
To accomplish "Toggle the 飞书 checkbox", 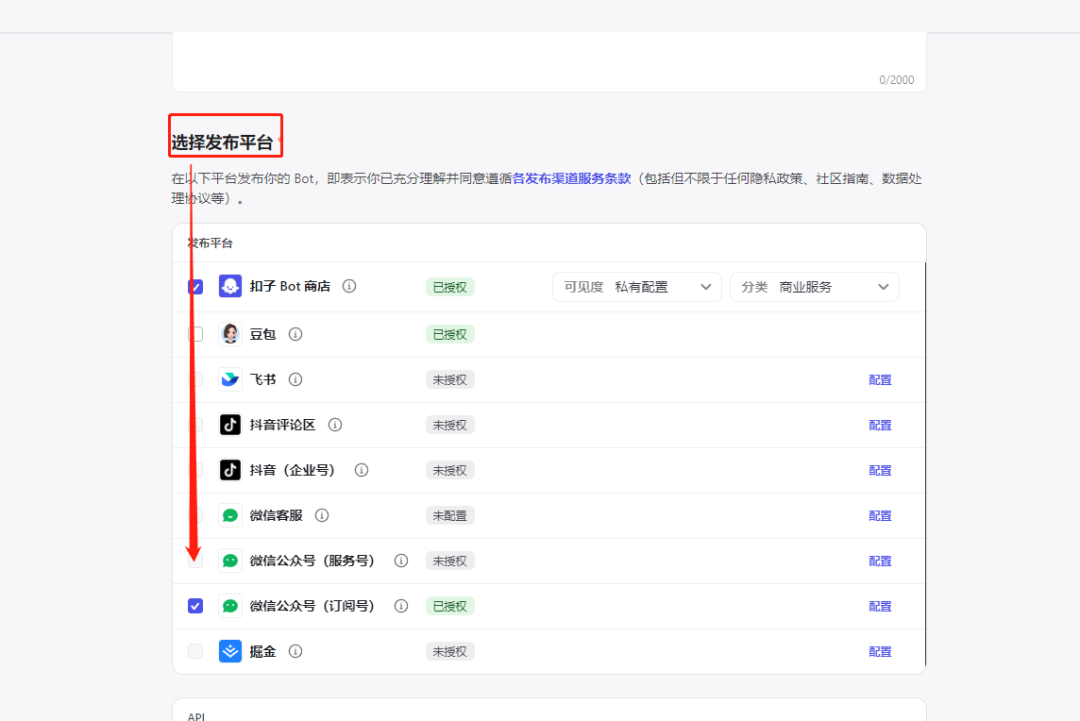I will point(196,379).
